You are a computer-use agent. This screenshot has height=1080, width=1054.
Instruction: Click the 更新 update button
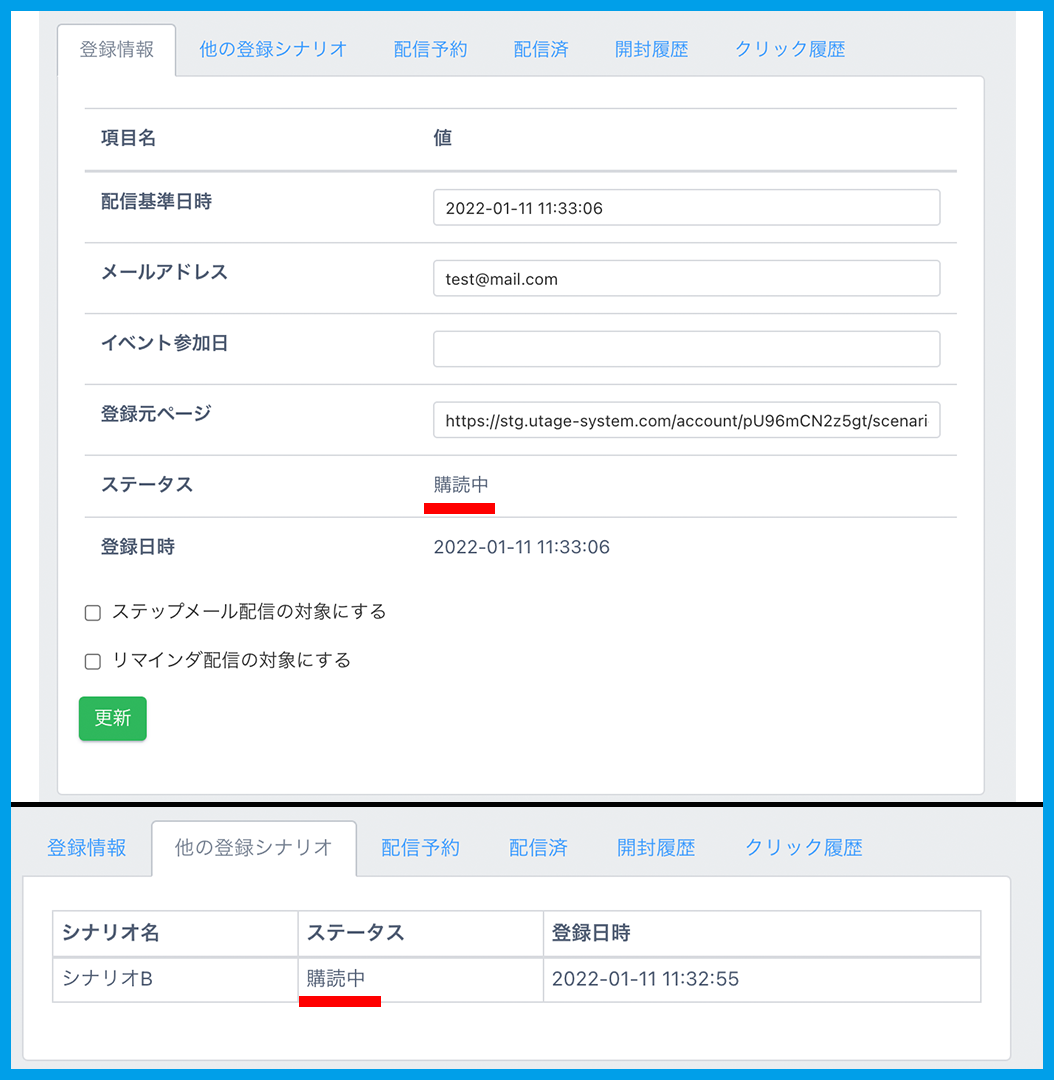click(112, 718)
